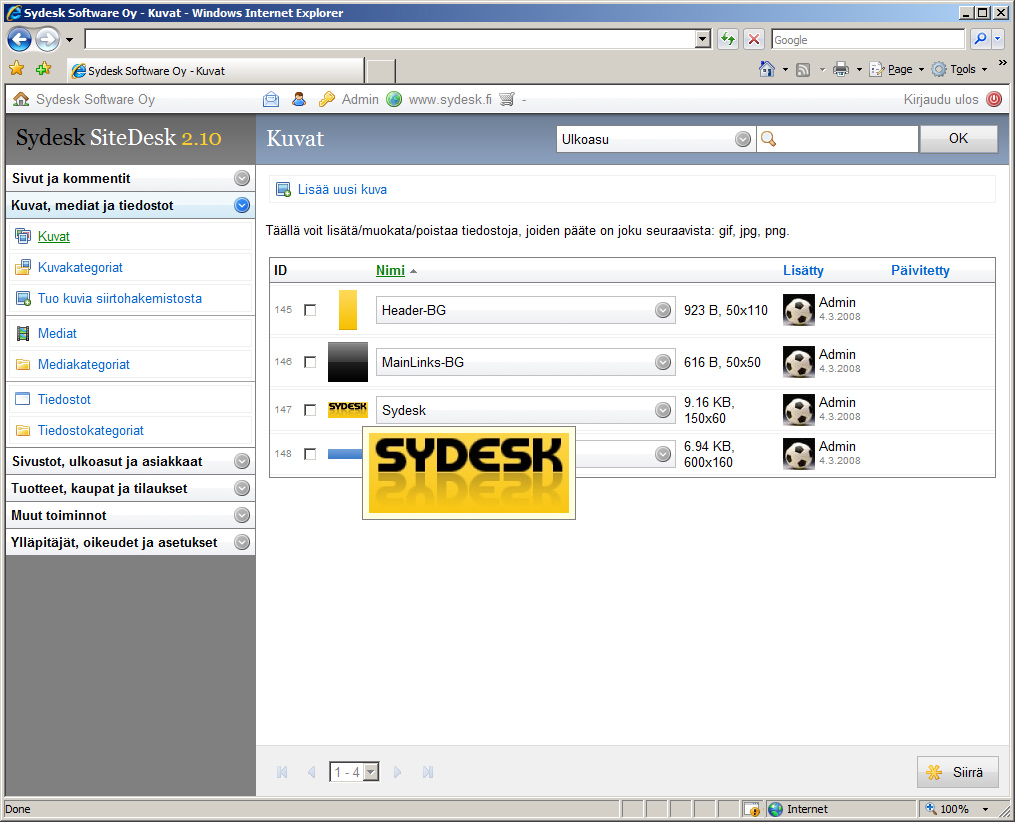Click the Sydesk Software Oy home icon

pos(21,99)
